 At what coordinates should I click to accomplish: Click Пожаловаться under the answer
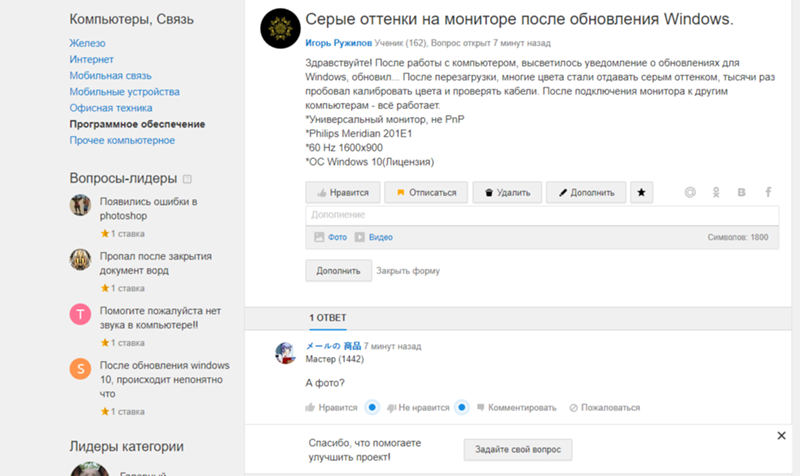click(610, 408)
